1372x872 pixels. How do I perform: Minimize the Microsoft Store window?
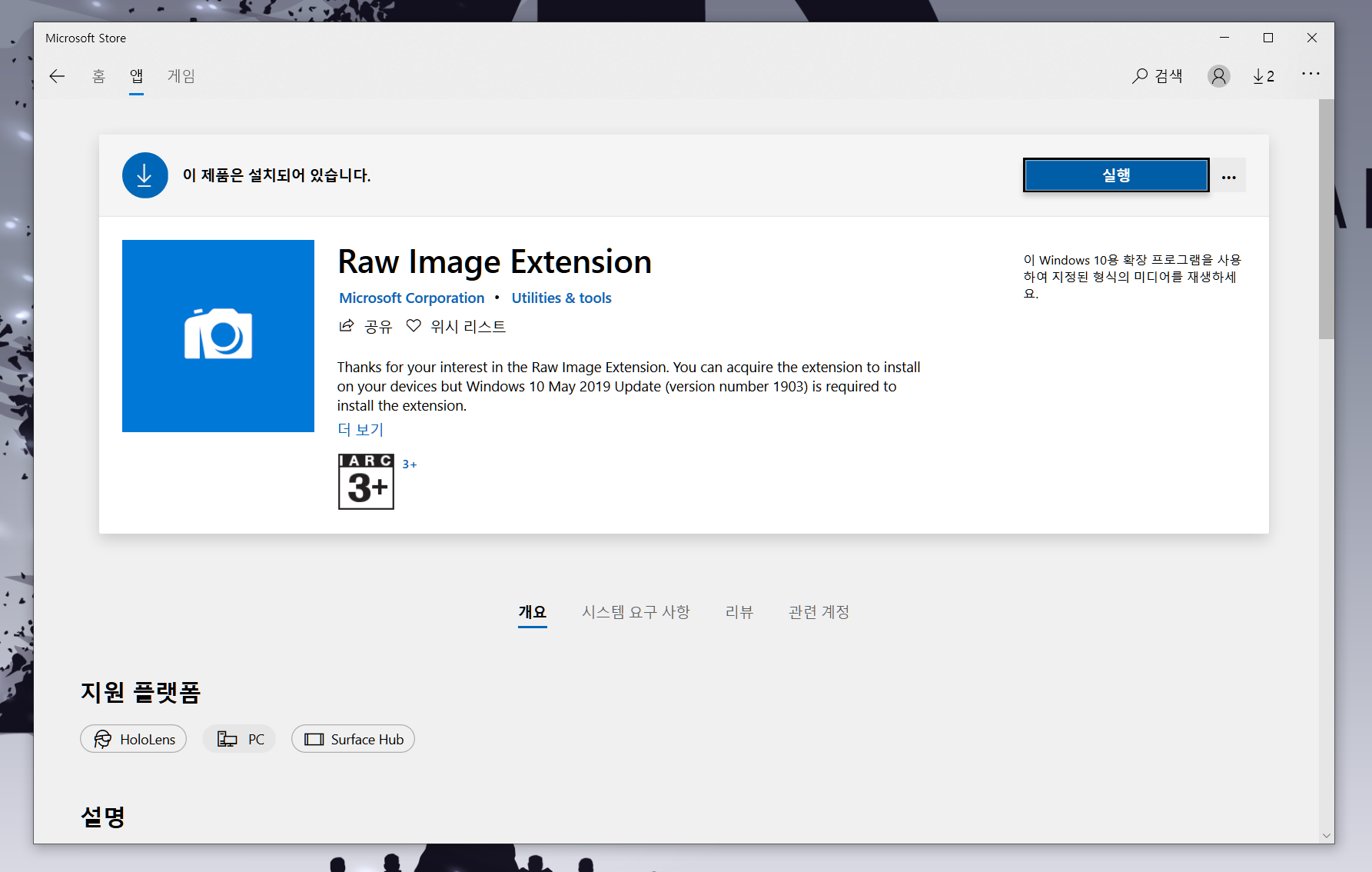(1224, 38)
